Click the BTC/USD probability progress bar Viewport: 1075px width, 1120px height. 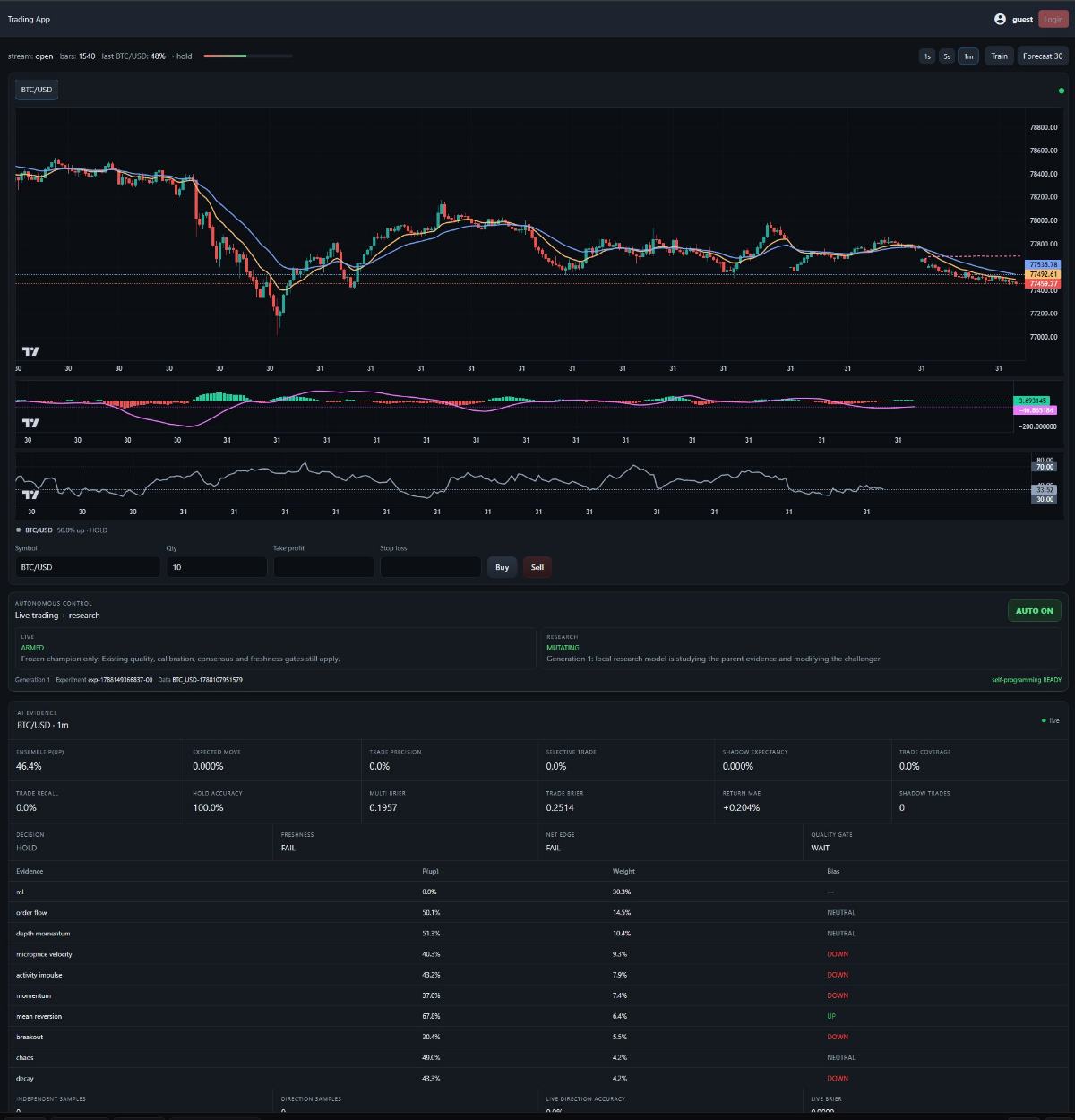[x=248, y=56]
